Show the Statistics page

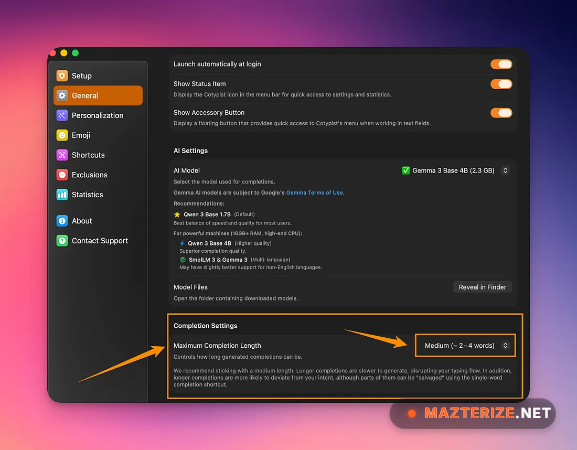(98, 194)
